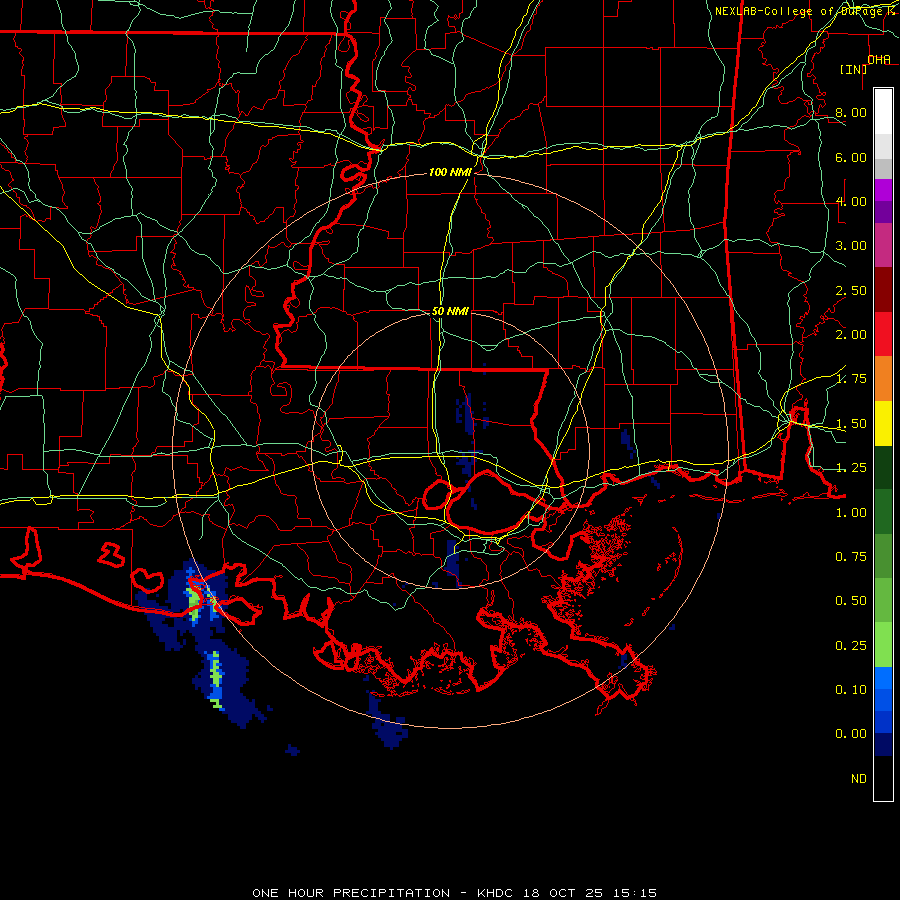The width and height of the screenshot is (900, 900).
Task: Select the 2.00 legend value
Action: pos(851,335)
